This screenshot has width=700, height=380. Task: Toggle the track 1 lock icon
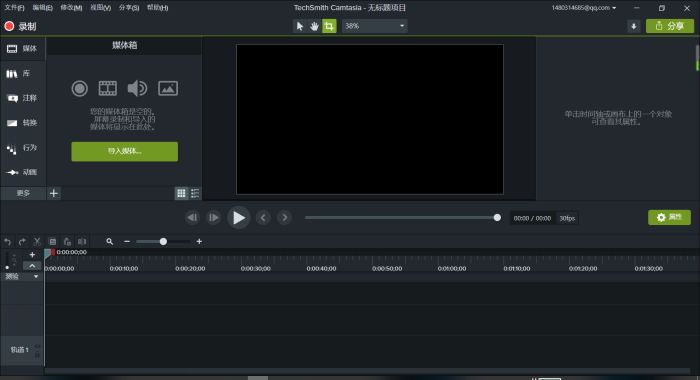pos(38,355)
